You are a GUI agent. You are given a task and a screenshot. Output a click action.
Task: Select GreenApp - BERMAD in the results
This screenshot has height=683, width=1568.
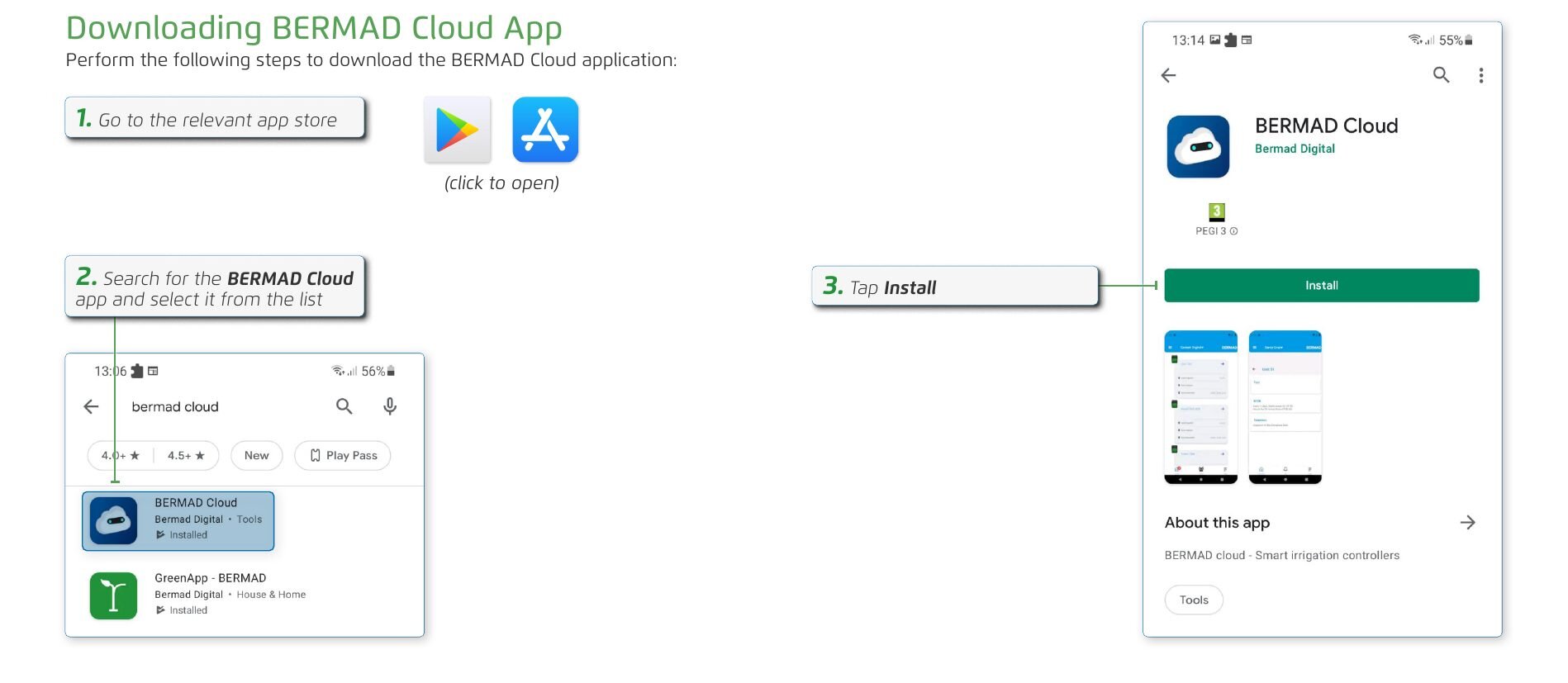[197, 595]
